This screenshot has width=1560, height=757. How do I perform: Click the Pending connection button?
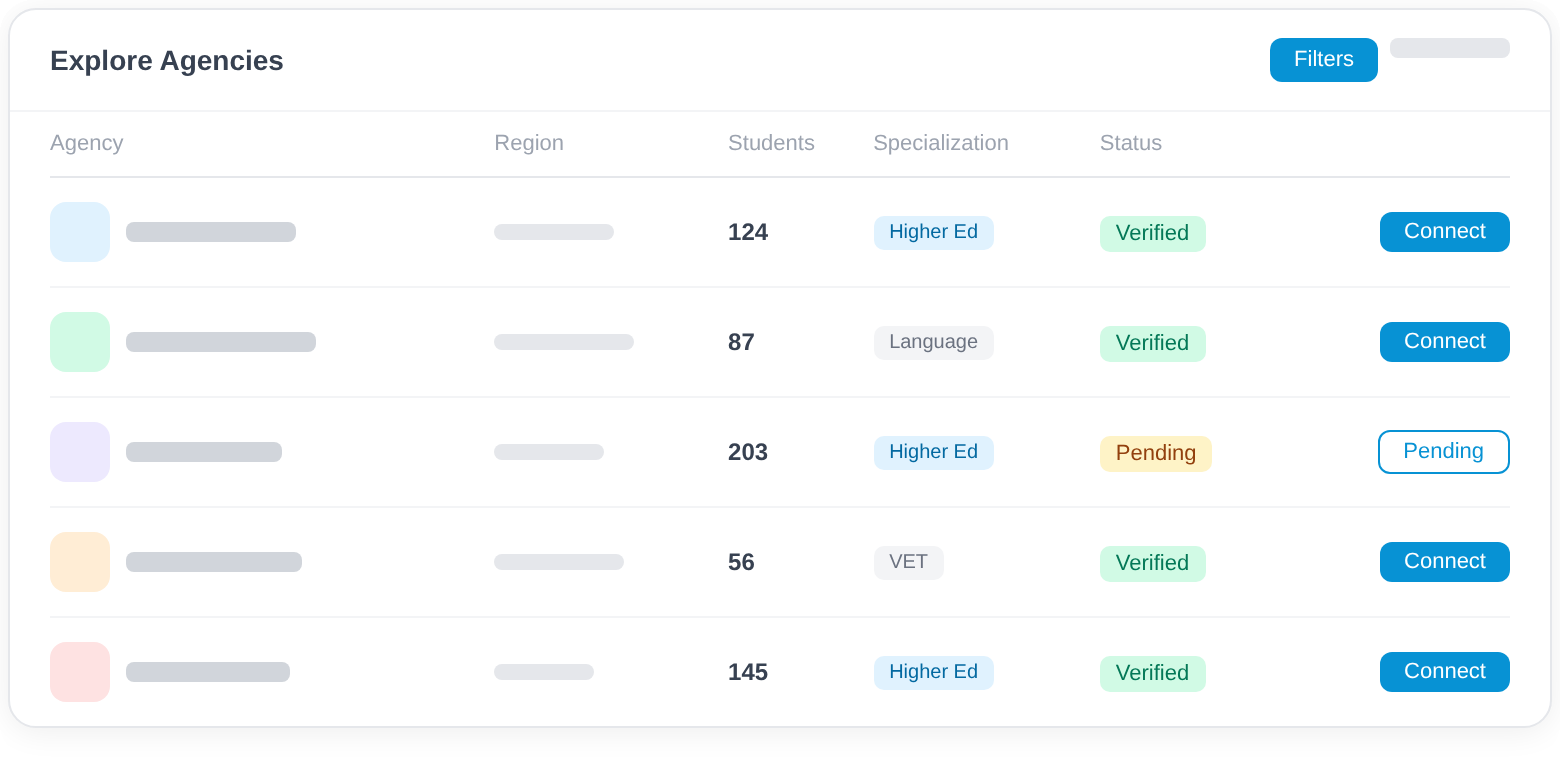pos(1443,451)
